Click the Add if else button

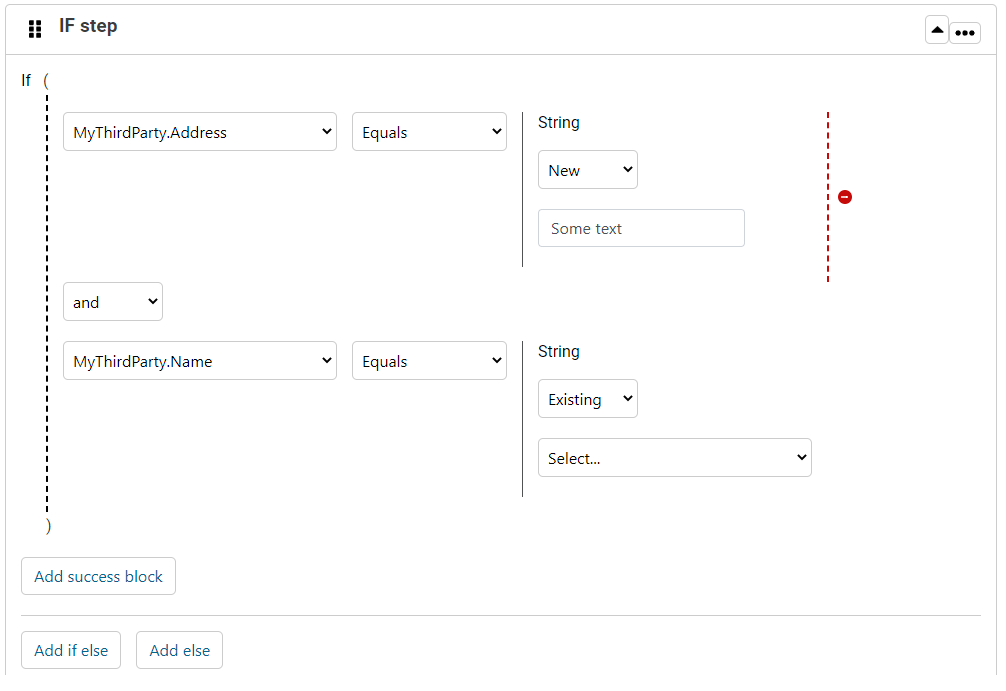71,650
